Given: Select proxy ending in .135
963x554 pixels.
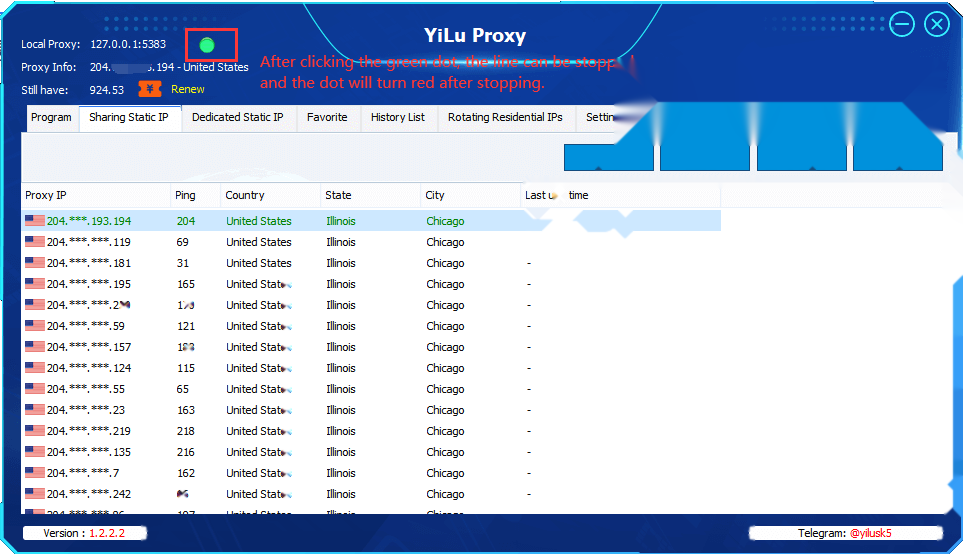Looking at the screenshot, I should [x=371, y=452].
